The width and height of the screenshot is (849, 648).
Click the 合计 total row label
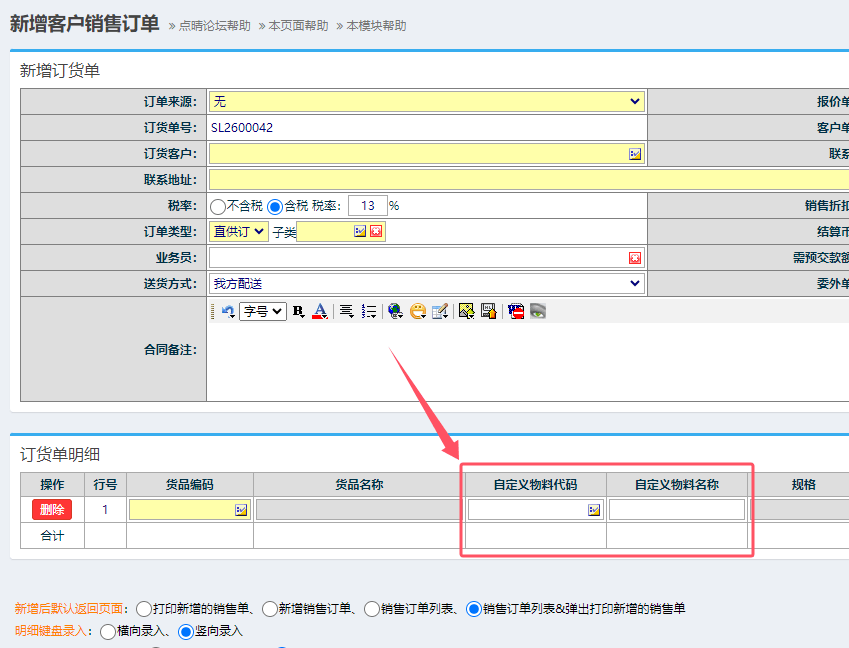pos(52,536)
